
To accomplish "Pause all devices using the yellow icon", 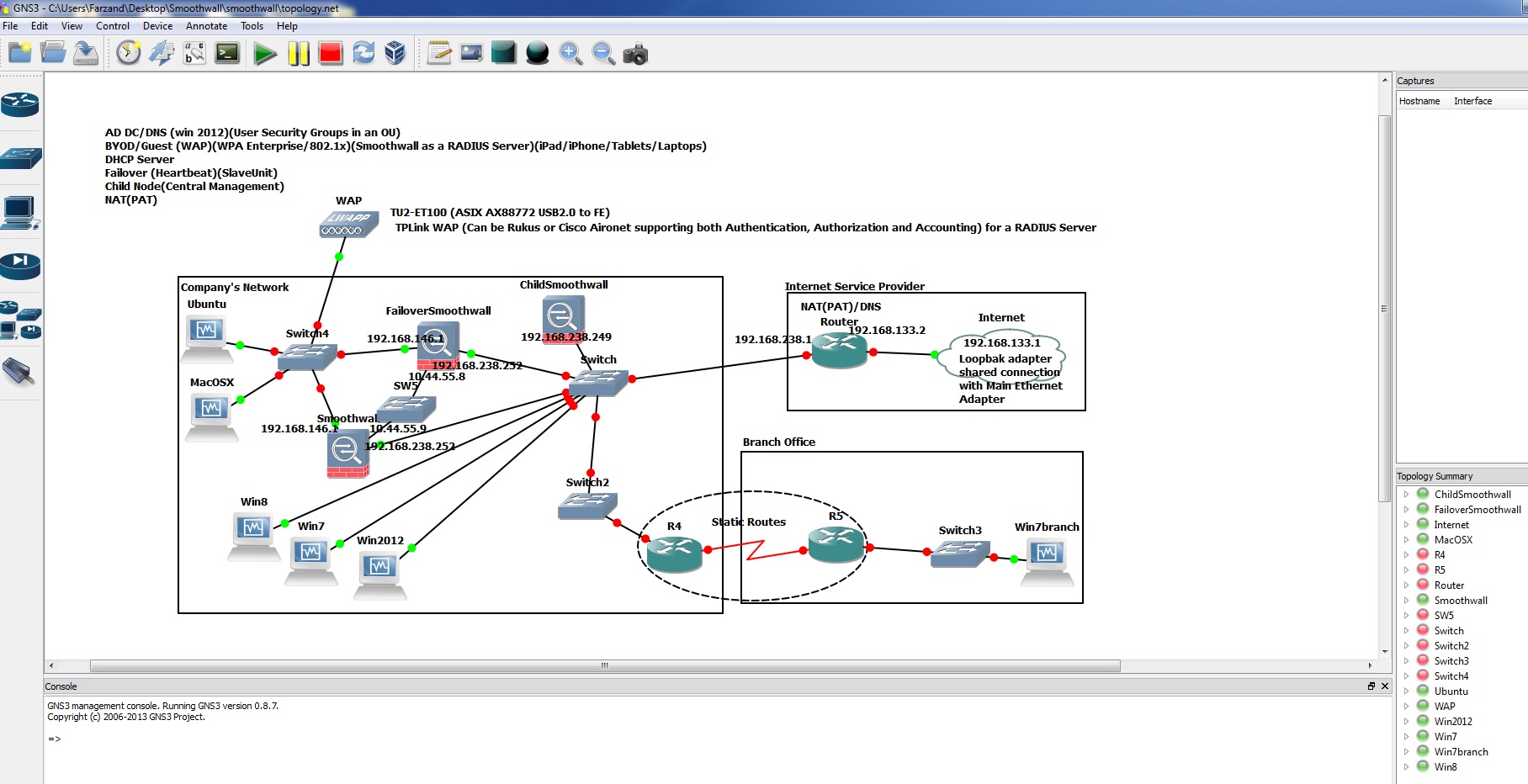I will pos(298,55).
